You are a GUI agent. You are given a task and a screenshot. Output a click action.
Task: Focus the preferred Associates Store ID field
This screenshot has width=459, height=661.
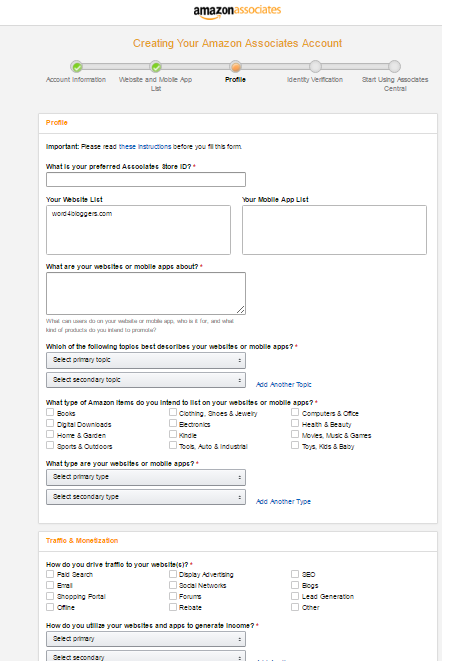[x=146, y=180]
